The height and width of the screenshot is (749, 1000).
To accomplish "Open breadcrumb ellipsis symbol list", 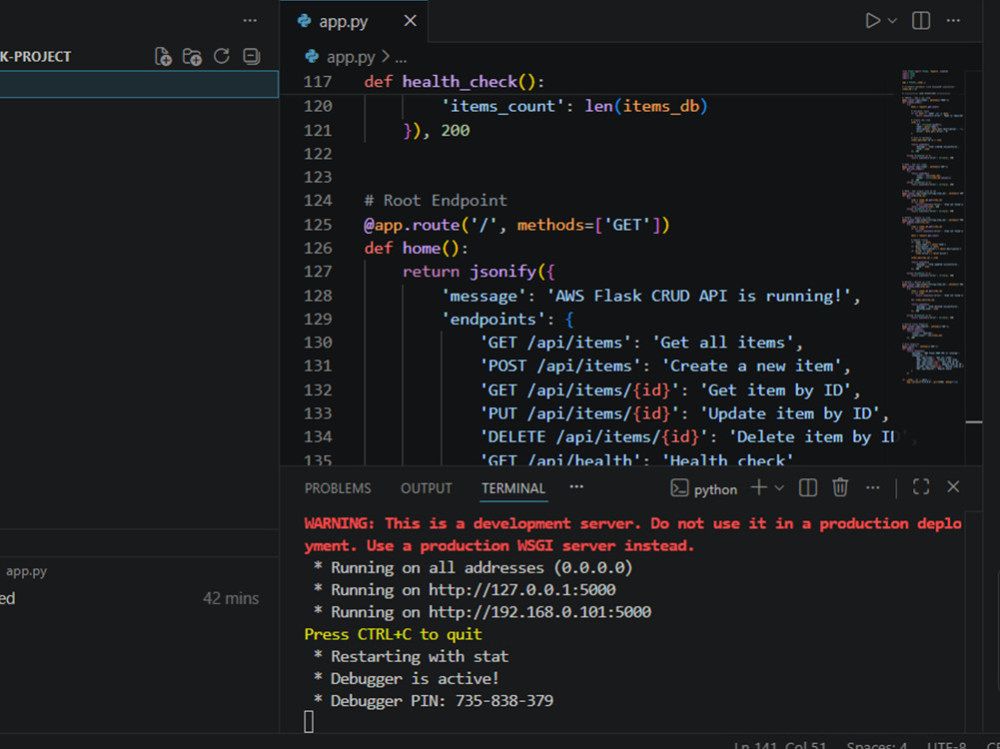I will [401, 59].
